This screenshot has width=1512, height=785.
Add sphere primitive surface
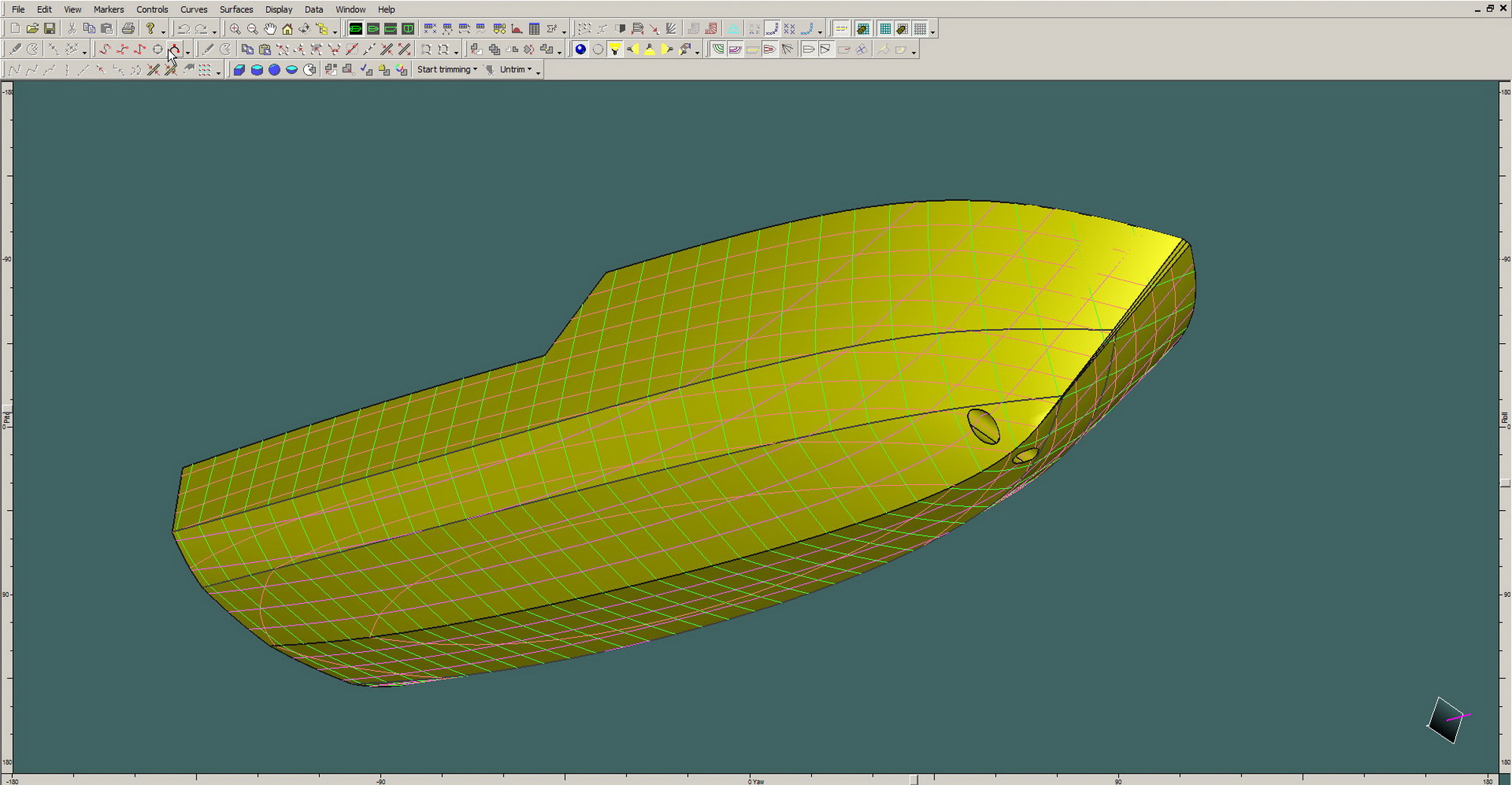click(x=274, y=70)
